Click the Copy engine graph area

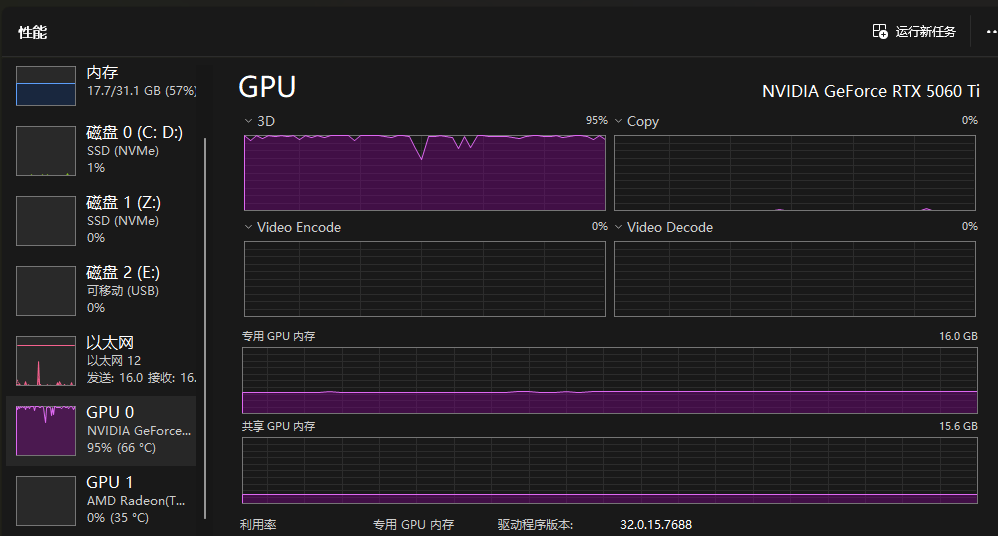point(795,172)
